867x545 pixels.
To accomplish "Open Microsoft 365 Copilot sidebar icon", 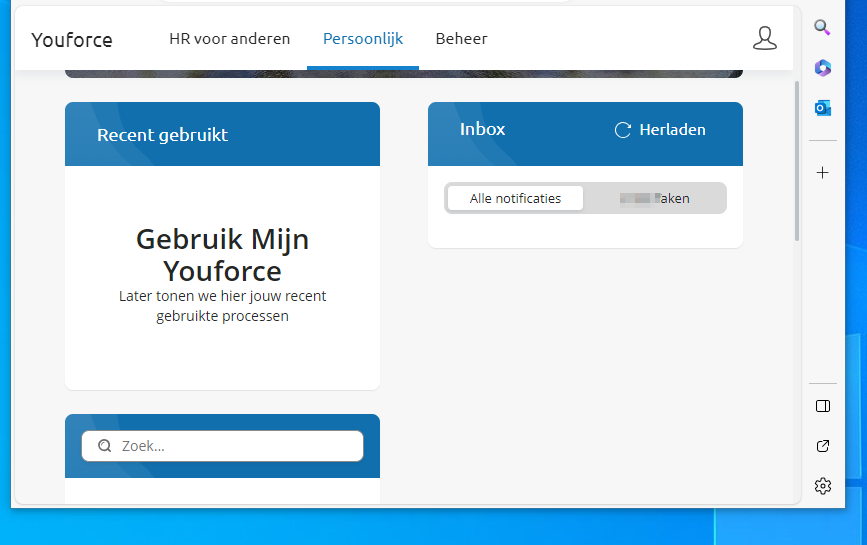I will click(823, 68).
